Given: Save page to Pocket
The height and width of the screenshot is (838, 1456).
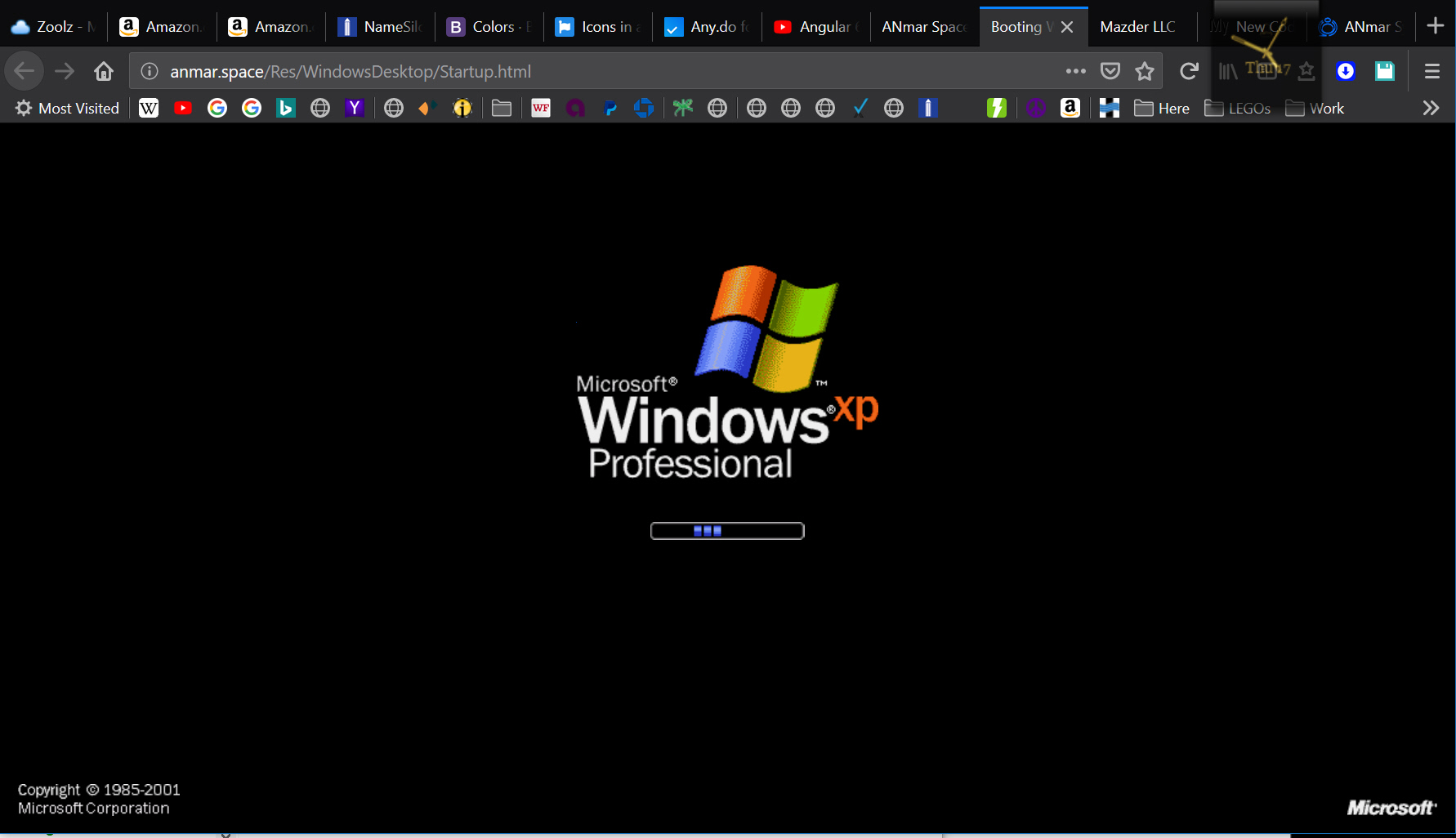Looking at the screenshot, I should coord(1110,72).
